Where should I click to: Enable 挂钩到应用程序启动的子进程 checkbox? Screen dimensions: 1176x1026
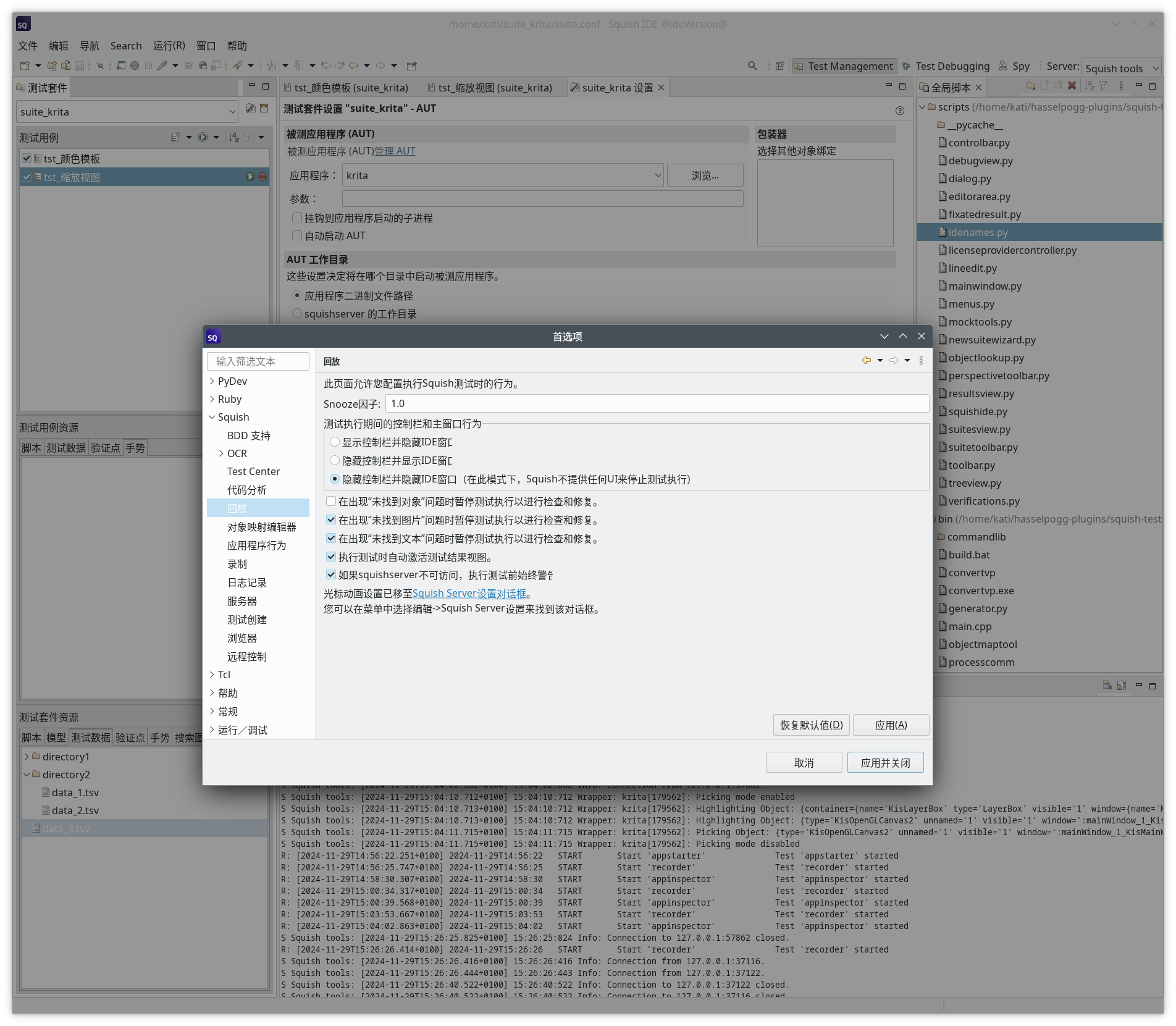297,217
